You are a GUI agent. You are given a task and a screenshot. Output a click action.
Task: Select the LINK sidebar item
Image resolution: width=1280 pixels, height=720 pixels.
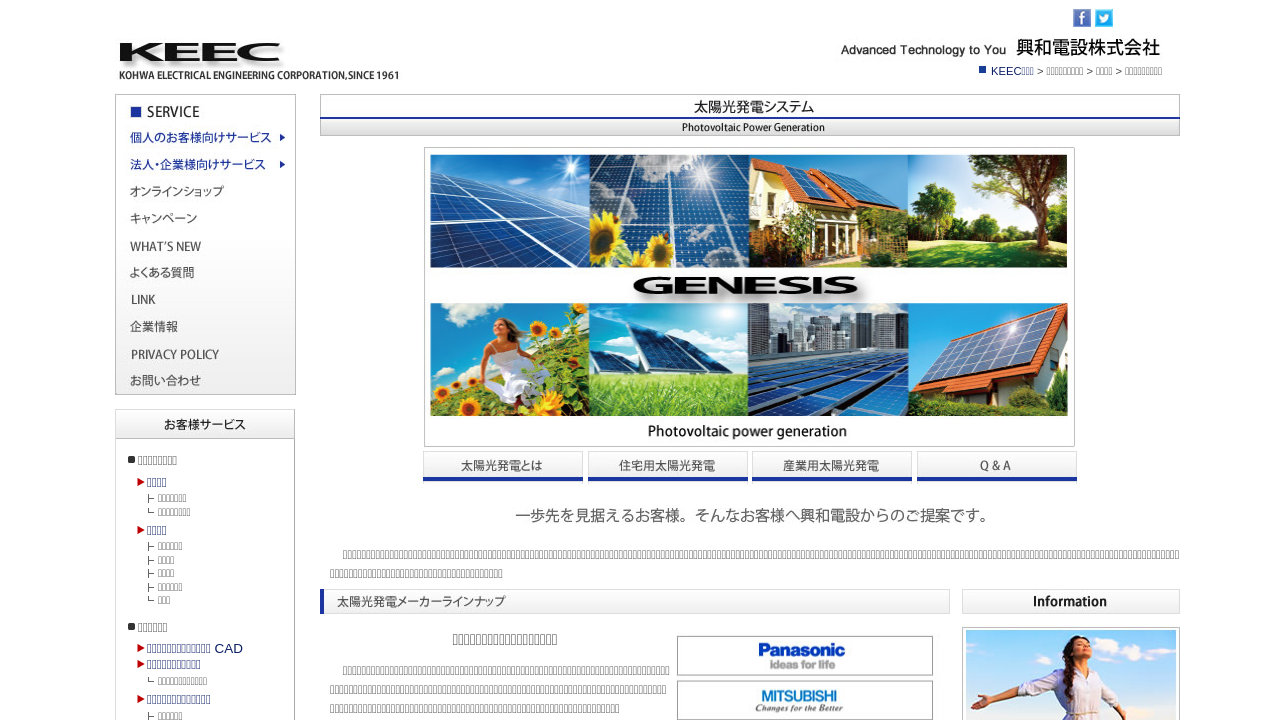[x=143, y=300]
